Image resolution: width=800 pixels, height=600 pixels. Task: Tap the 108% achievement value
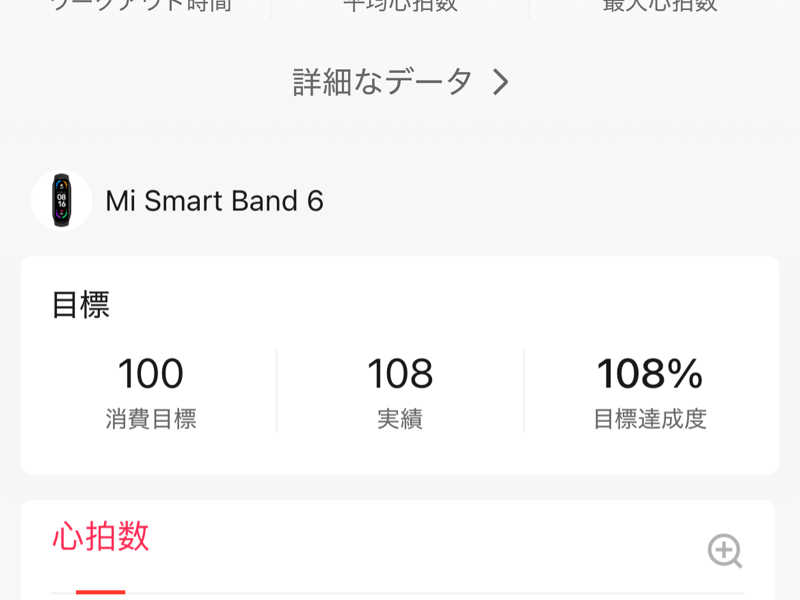650,374
